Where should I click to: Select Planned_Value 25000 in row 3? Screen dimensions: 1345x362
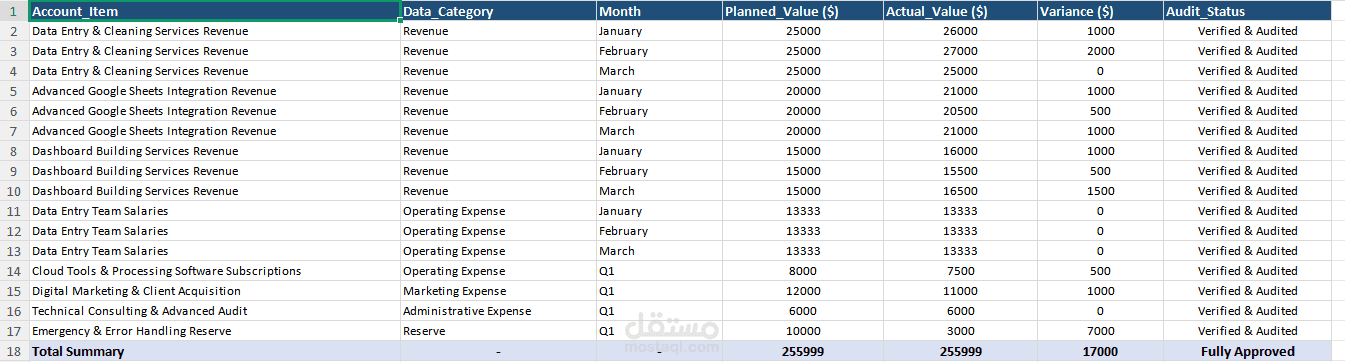click(x=803, y=51)
